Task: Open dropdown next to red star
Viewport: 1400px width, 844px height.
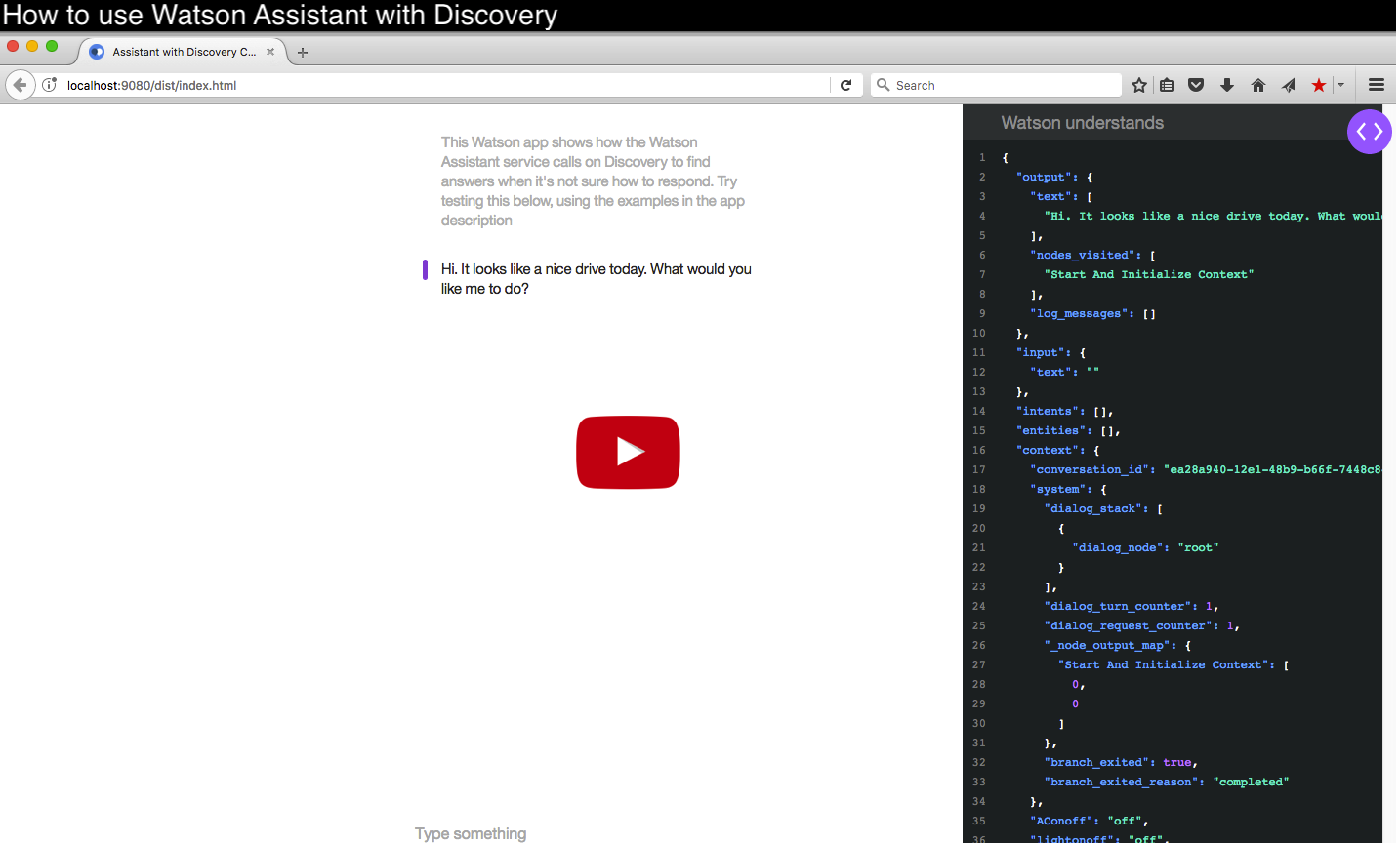Action: coord(1341,85)
